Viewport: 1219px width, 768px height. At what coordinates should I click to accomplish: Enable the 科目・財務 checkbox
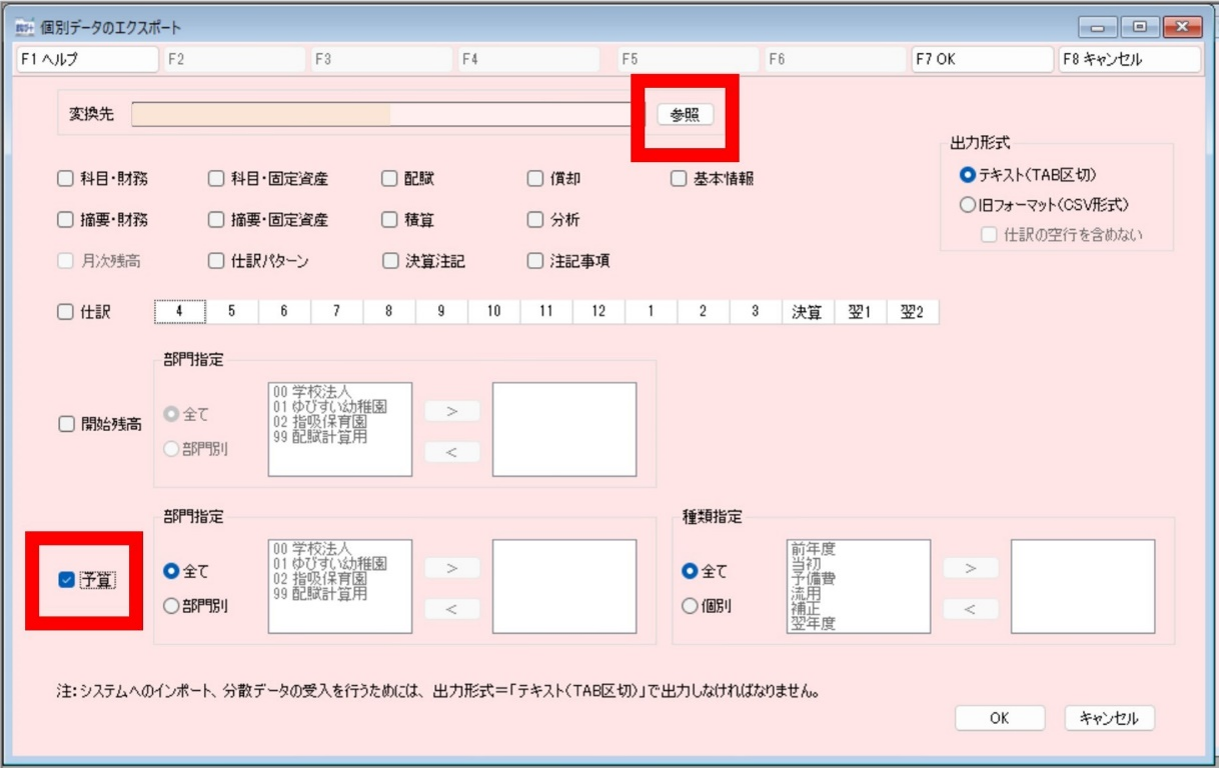point(67,180)
